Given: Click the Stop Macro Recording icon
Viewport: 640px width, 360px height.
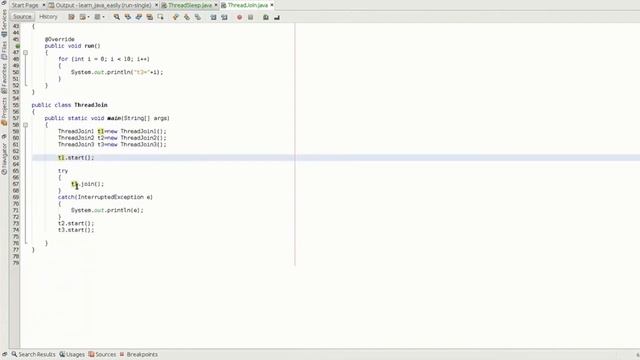Looking at the screenshot, I should coord(251,17).
